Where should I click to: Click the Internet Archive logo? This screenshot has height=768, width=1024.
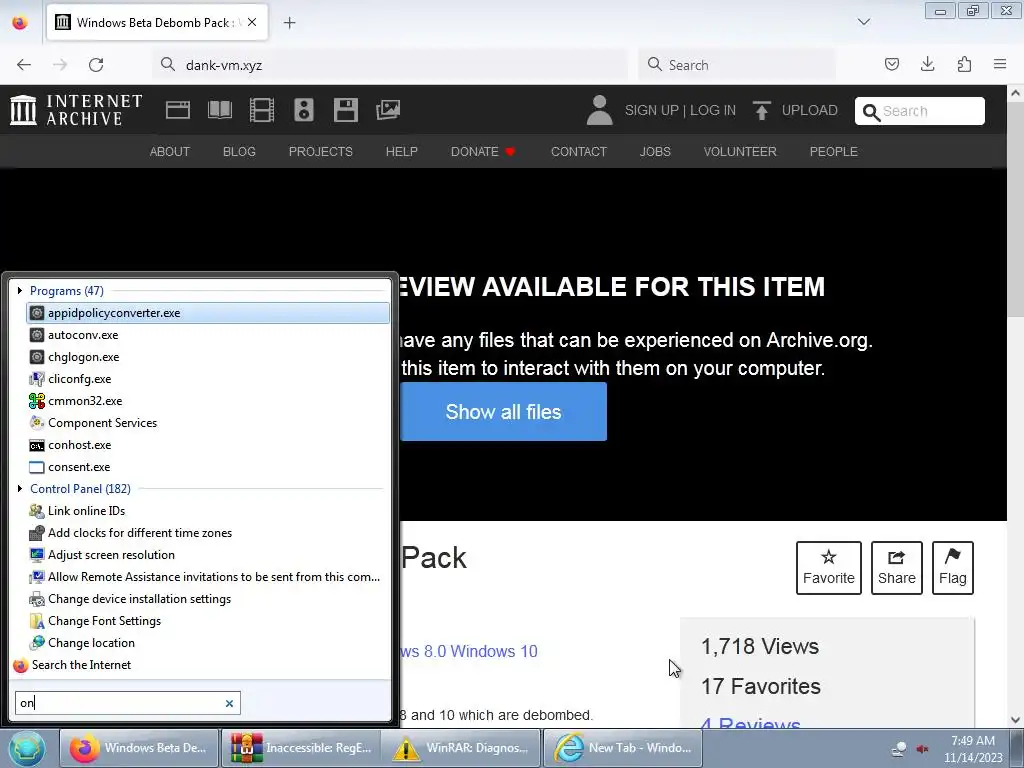[x=76, y=110]
